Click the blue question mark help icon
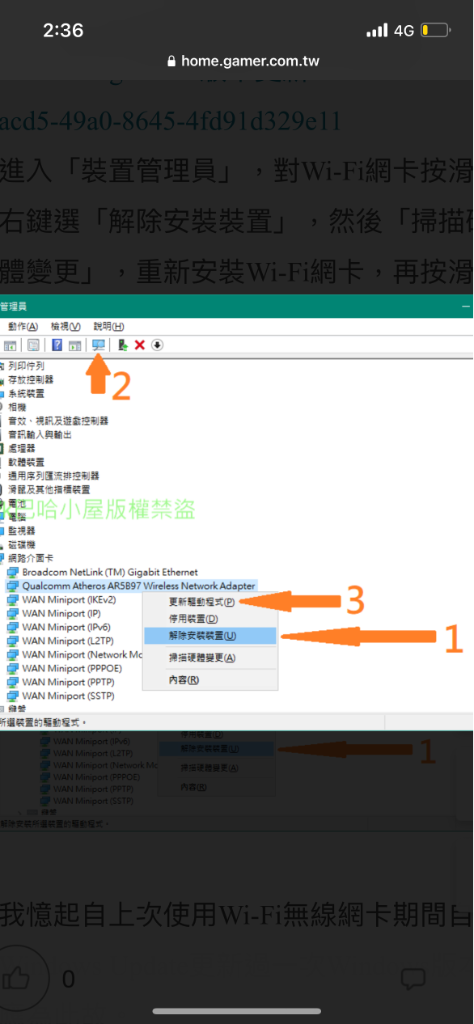Screen dimensions: 474x1024 tap(57, 345)
